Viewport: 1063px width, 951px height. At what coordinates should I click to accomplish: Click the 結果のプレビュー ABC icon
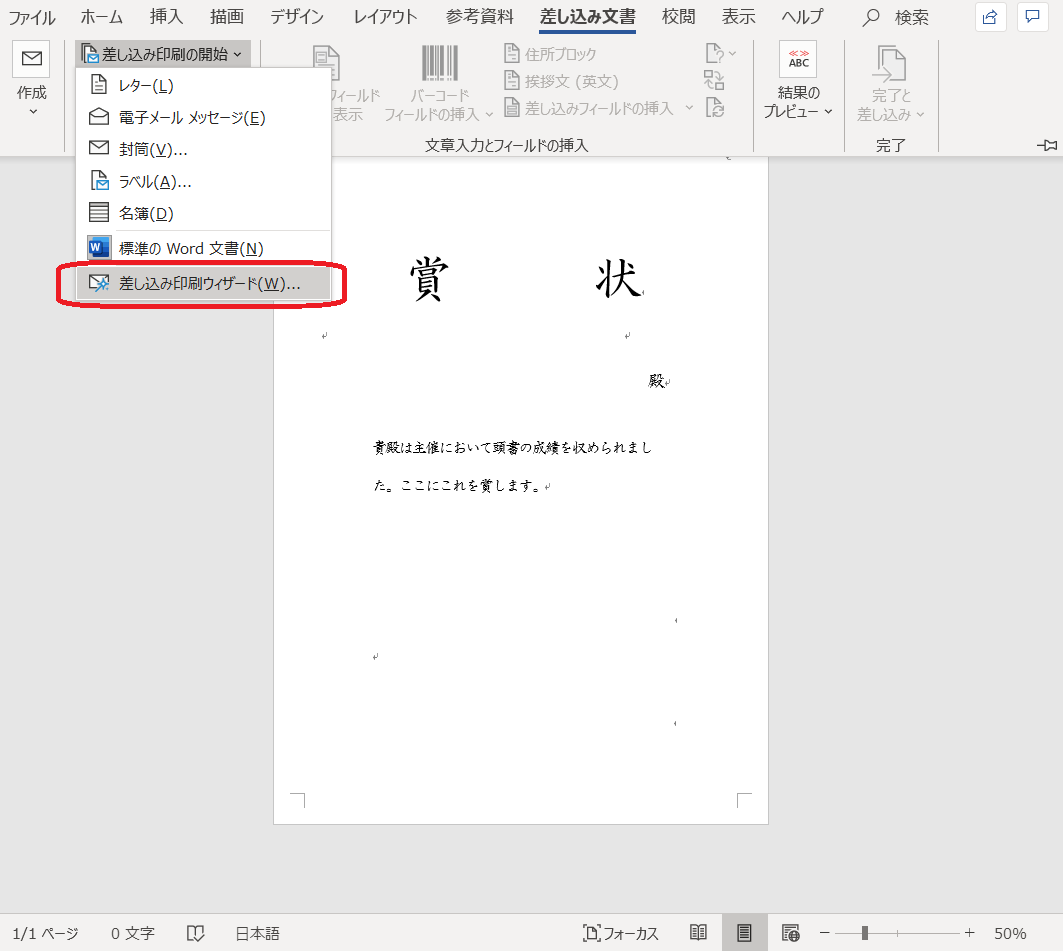coord(798,60)
